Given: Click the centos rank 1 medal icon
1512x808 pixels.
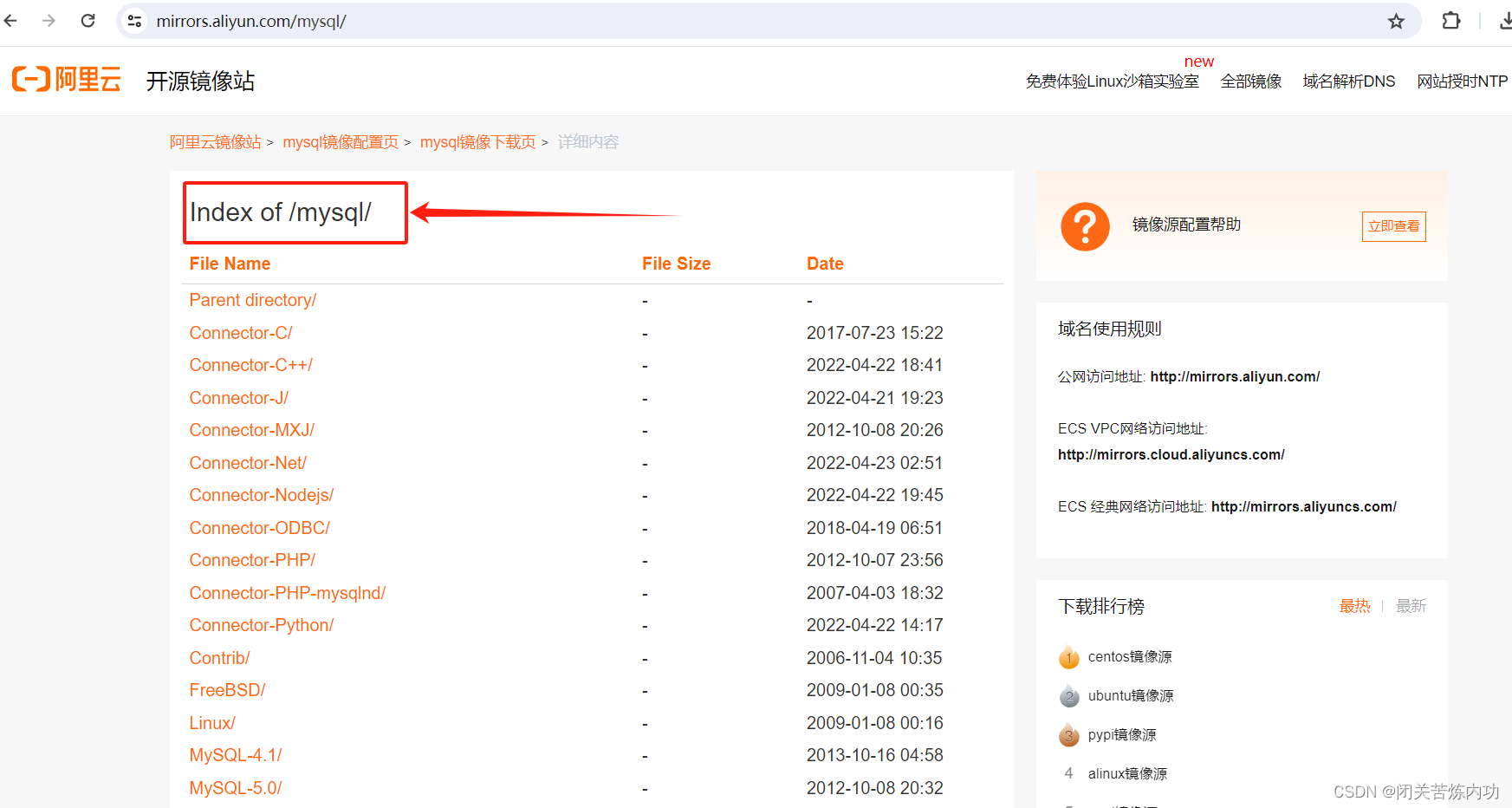Looking at the screenshot, I should click(1069, 657).
